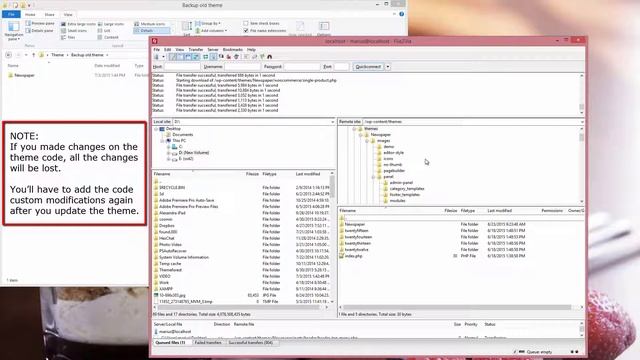This screenshot has height=360, width=640.
Task: Switch to Successful transfers tab
Action: pyautogui.click(x=251, y=343)
